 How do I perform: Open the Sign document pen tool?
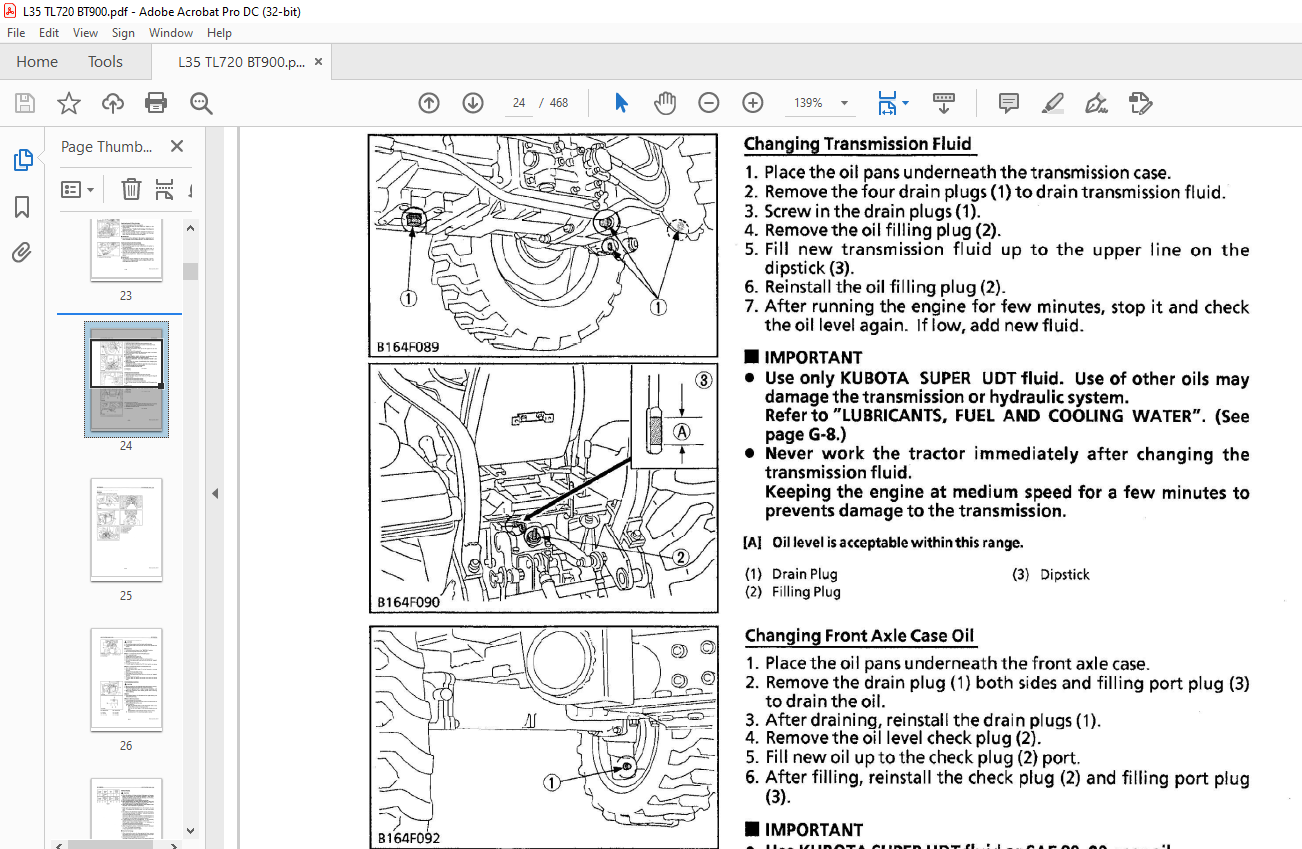point(1096,103)
